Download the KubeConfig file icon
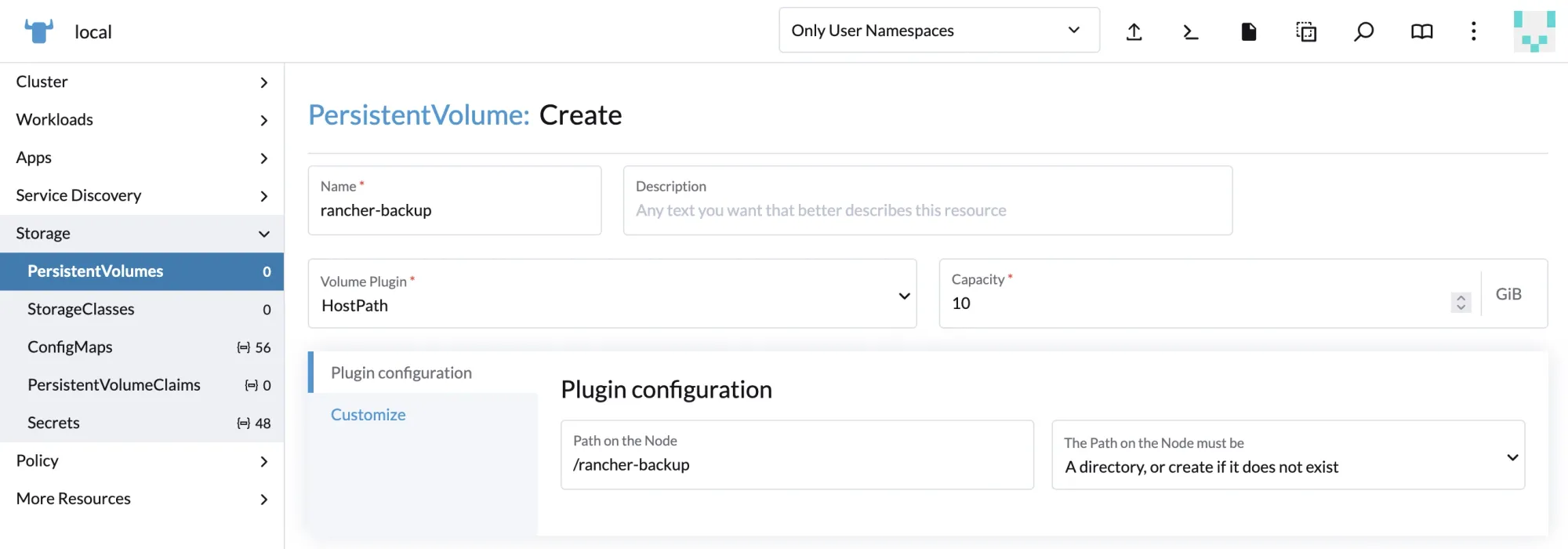 pyautogui.click(x=1249, y=31)
